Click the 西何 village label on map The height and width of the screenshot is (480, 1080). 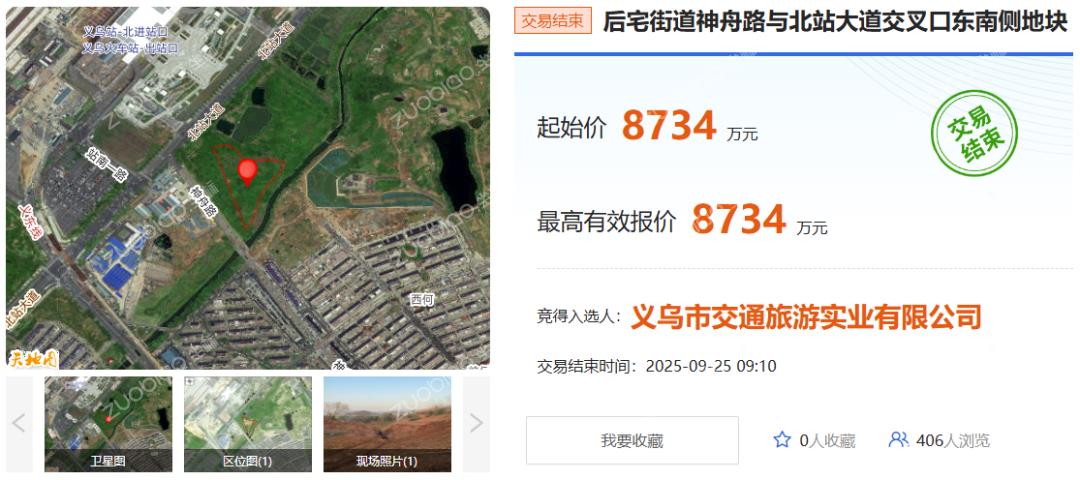pyautogui.click(x=422, y=300)
